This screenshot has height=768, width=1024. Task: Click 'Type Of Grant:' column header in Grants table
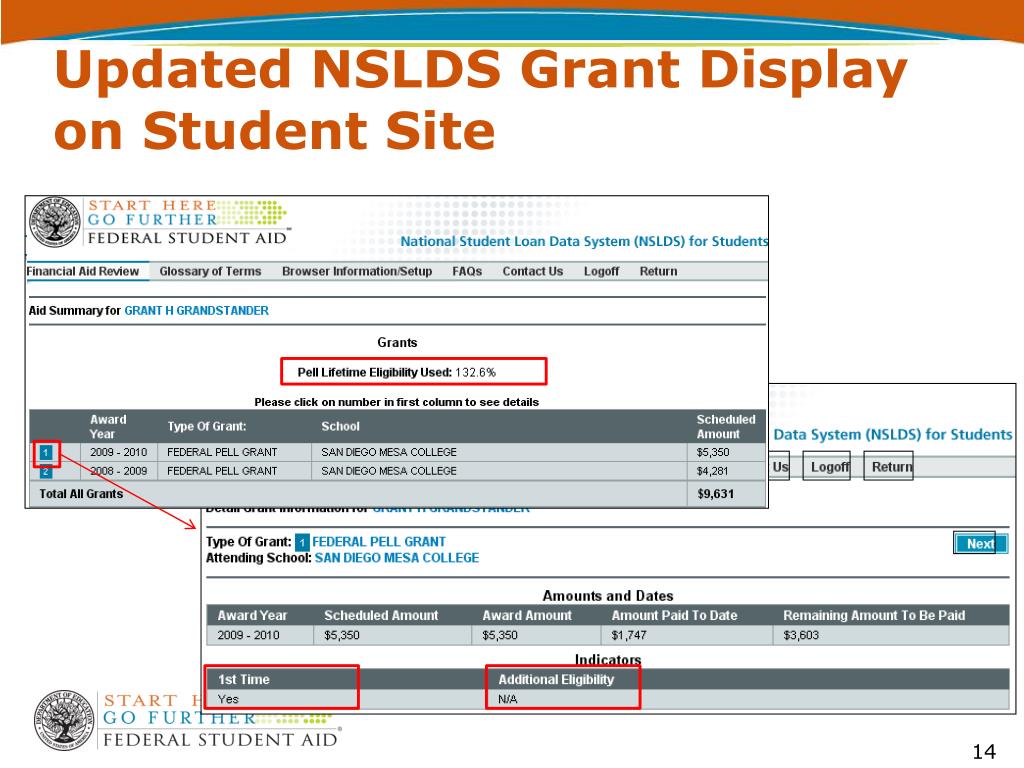[x=207, y=426]
